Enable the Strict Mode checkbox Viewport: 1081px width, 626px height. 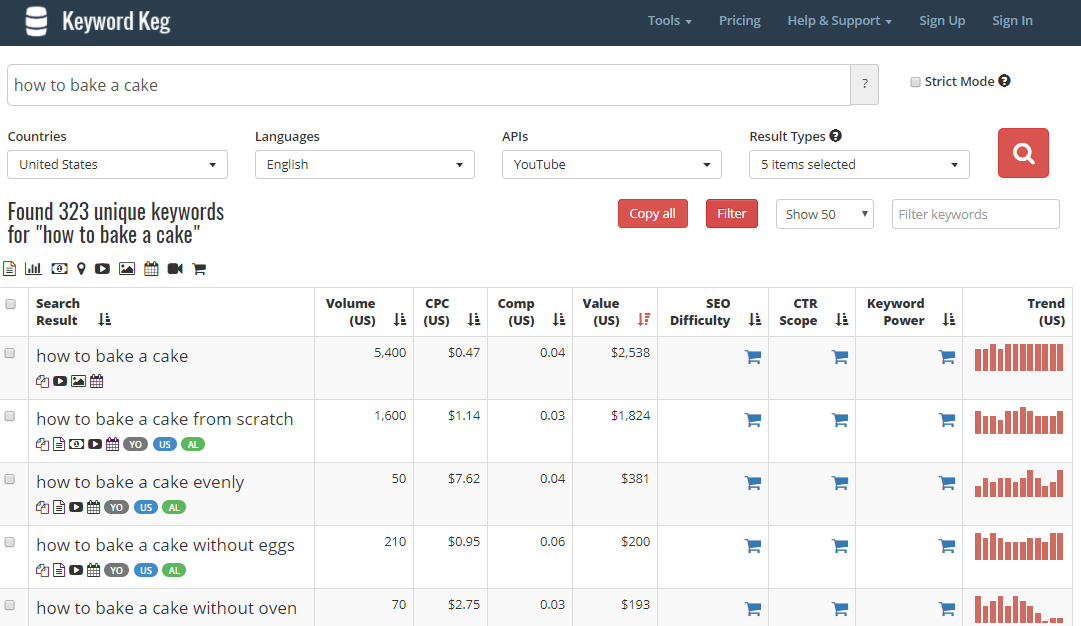pyautogui.click(x=915, y=82)
